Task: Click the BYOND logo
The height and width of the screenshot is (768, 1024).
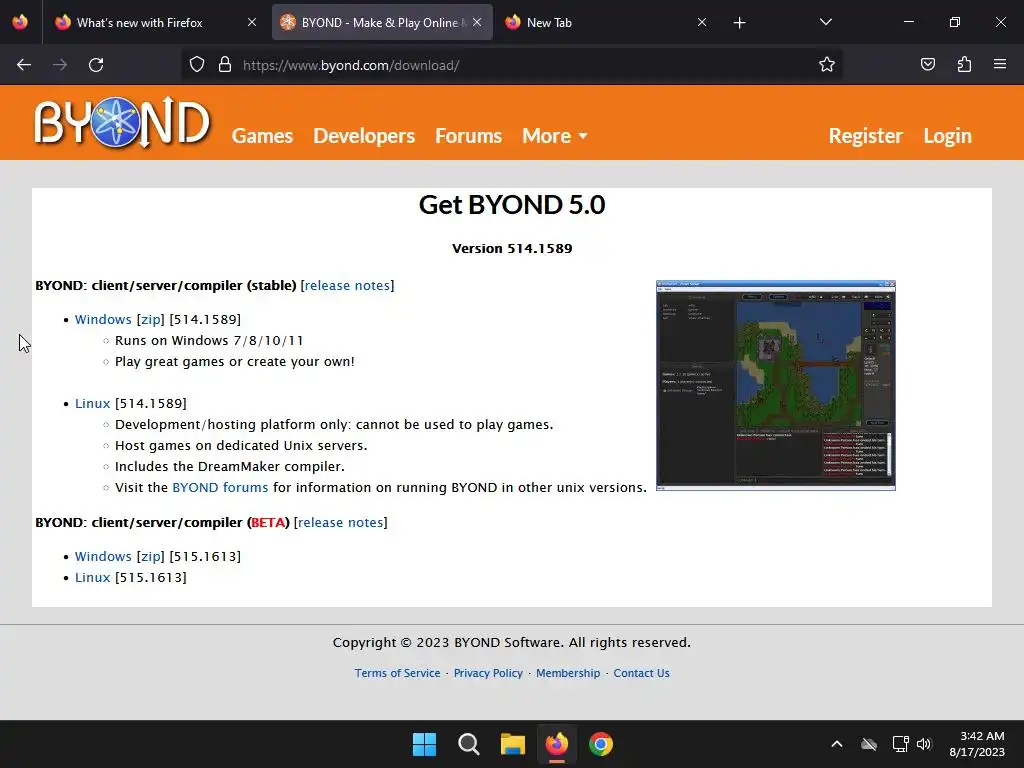Action: 122,122
